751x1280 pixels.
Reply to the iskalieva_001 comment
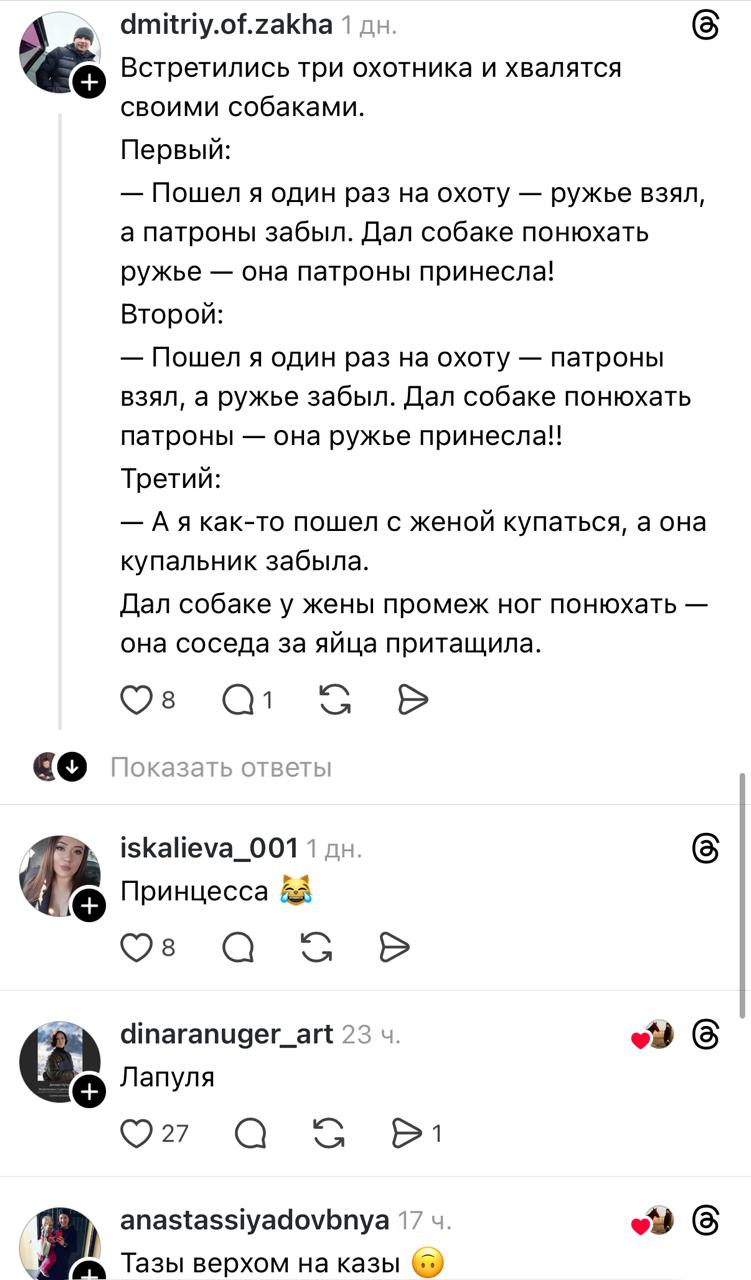point(238,946)
